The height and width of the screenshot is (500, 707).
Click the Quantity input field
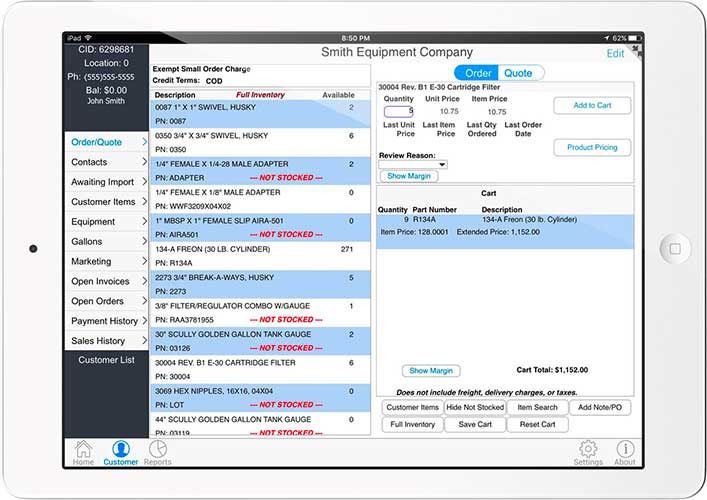click(399, 111)
